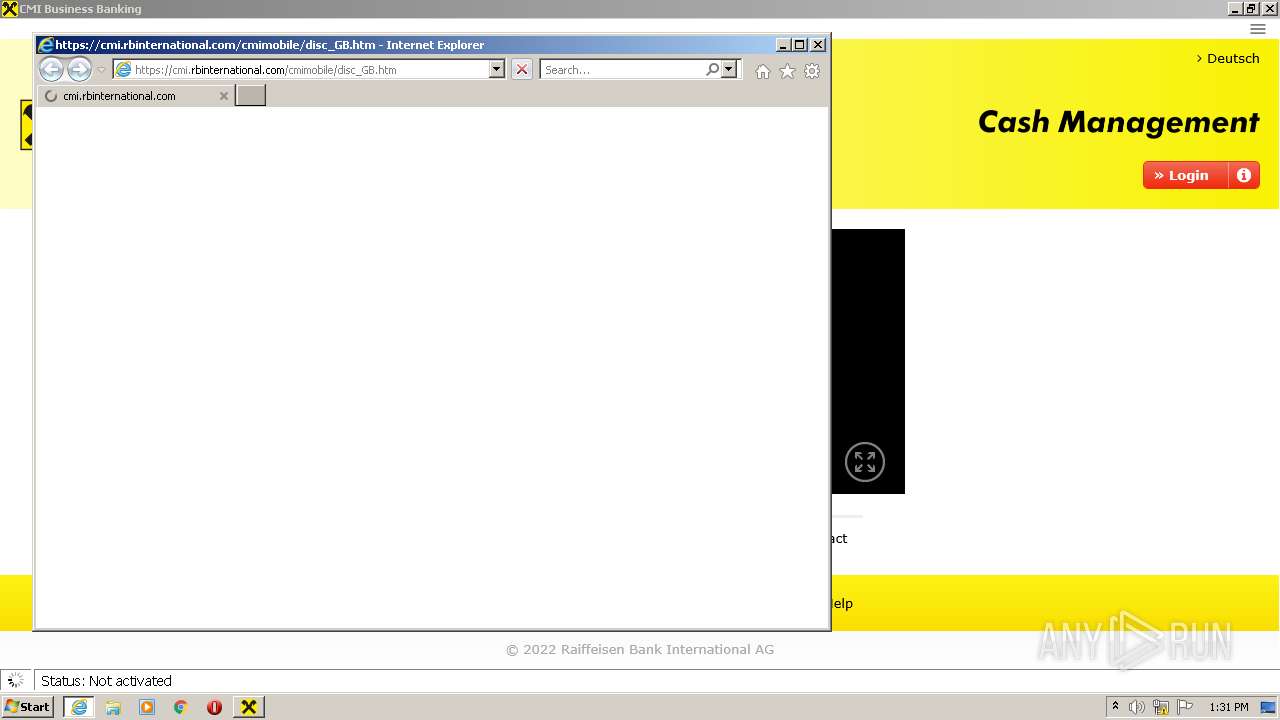1280x720 pixels.
Task: Open Internet Explorer from the taskbar
Action: pyautogui.click(x=79, y=707)
